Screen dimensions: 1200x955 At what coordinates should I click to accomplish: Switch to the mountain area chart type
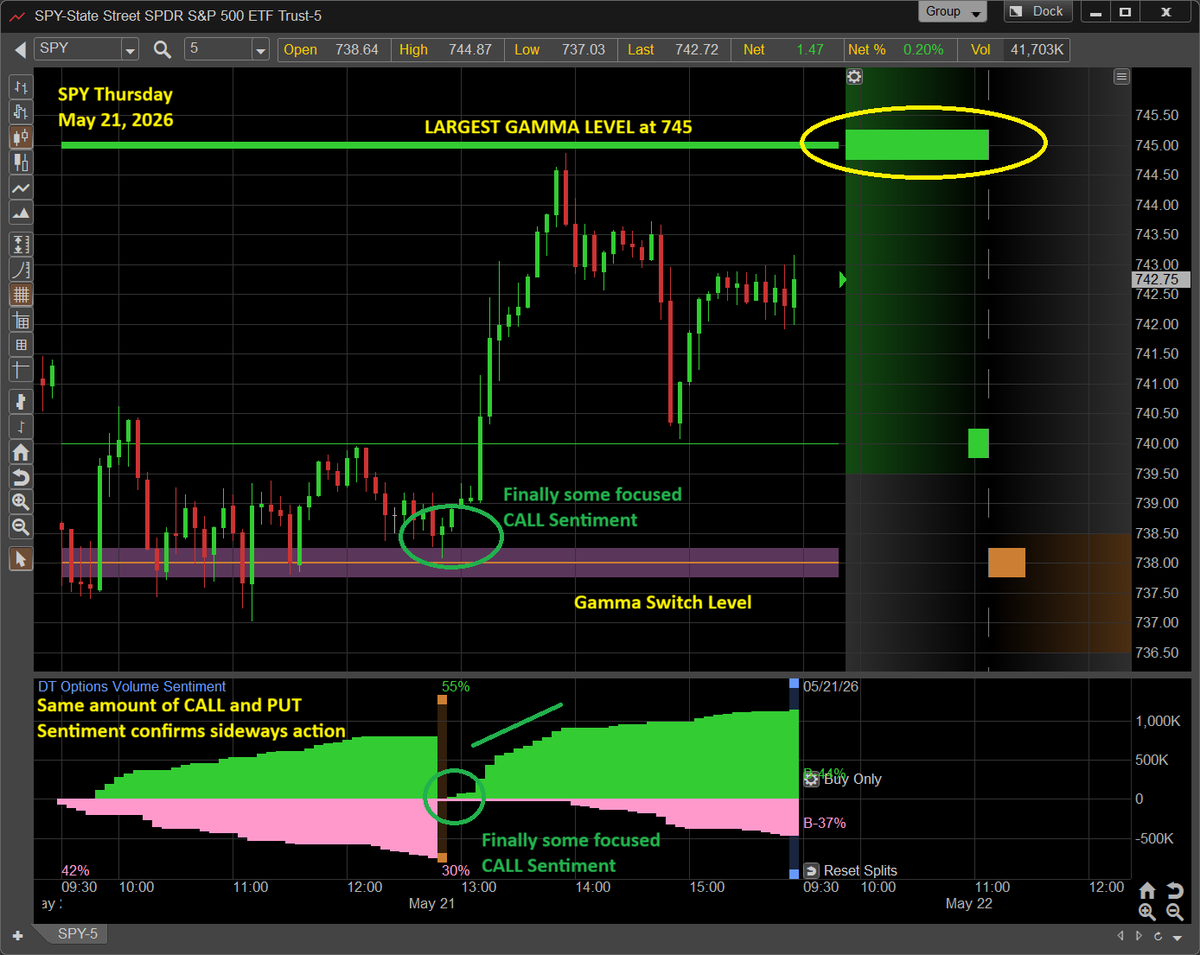(20, 212)
